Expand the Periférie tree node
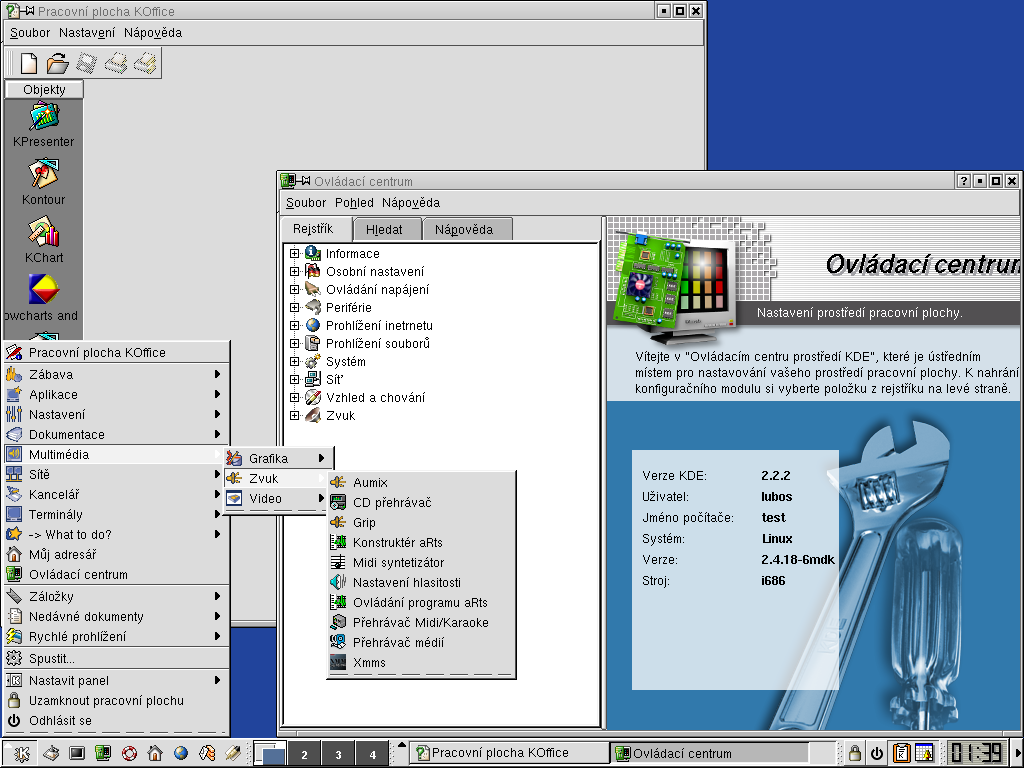The width and height of the screenshot is (1024, 768). tap(295, 308)
